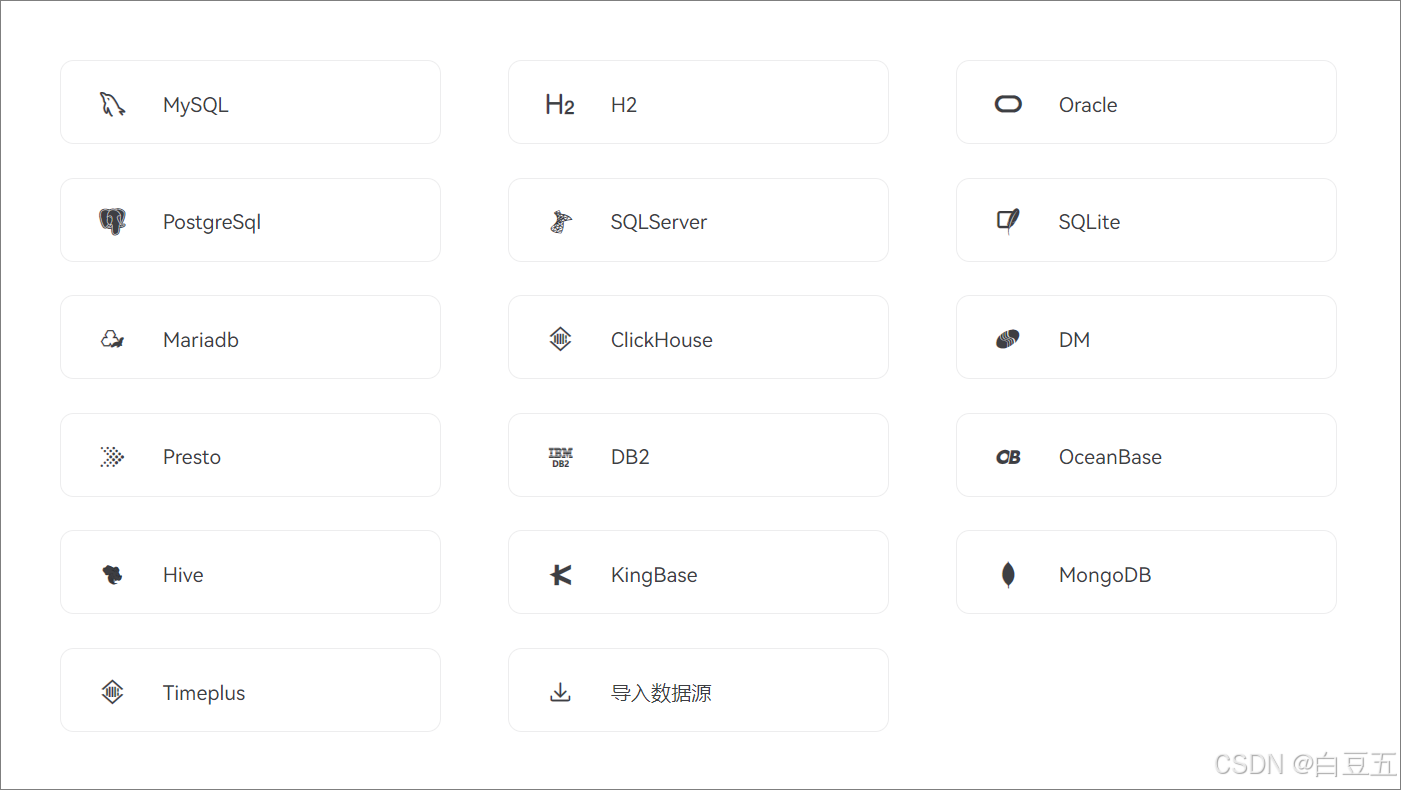Viewport: 1401px width, 790px height.
Task: Select the H2 label
Action: pos(624,105)
